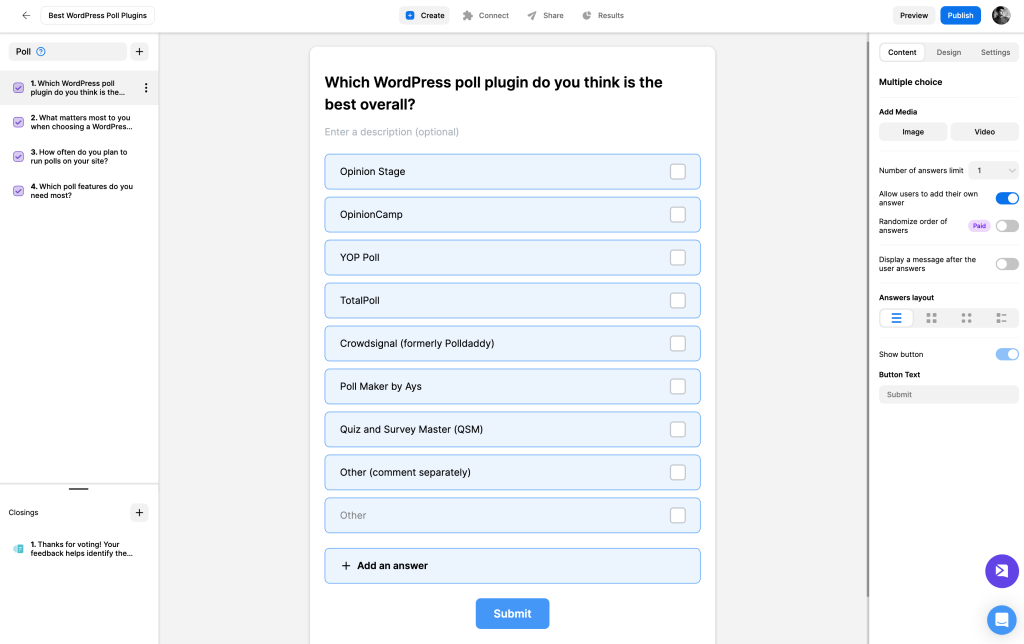Click the Poll help question mark icon
Screen dimensions: 1024x644
41,51
